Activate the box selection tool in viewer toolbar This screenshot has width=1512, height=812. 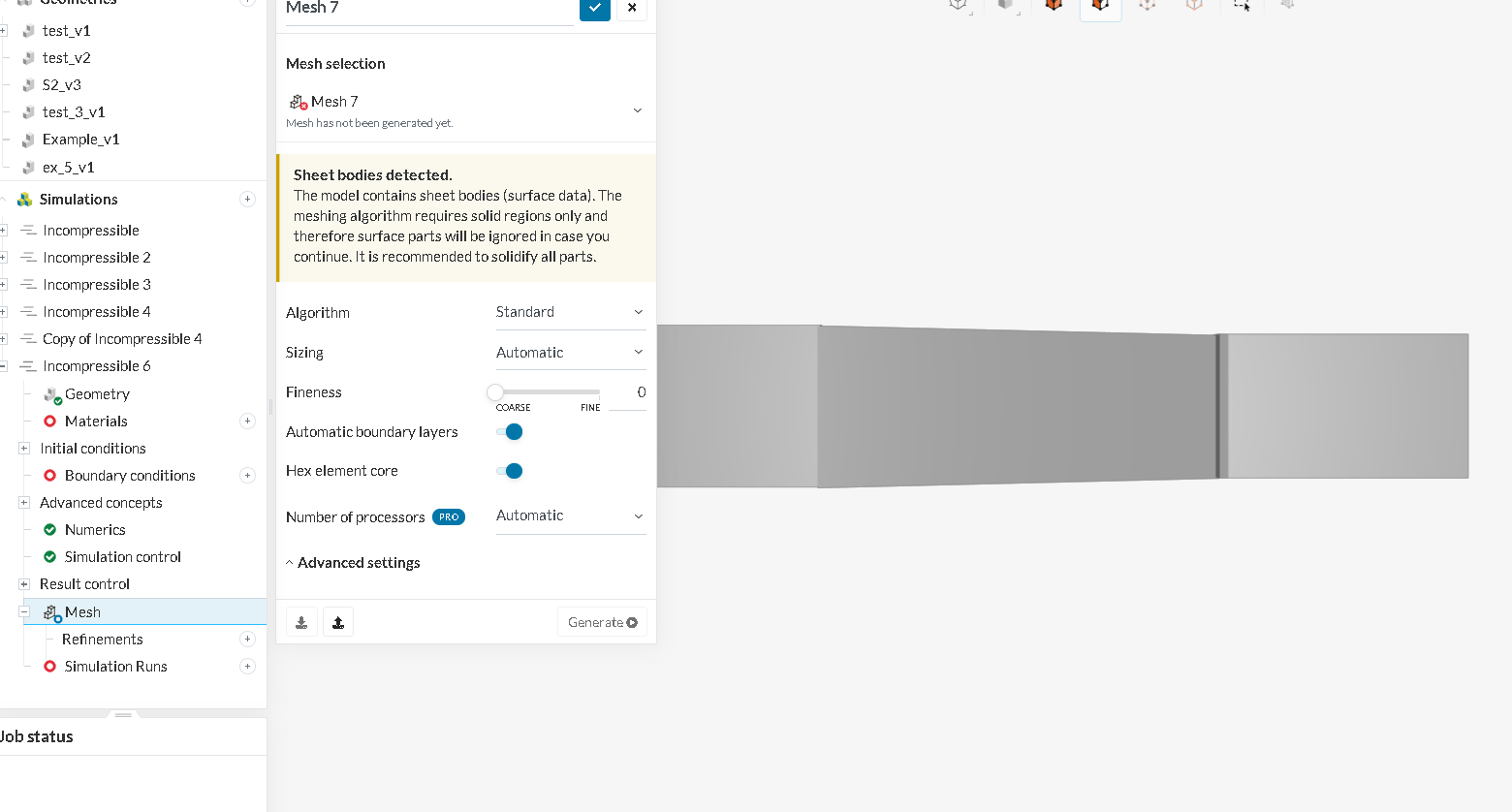click(1242, 5)
